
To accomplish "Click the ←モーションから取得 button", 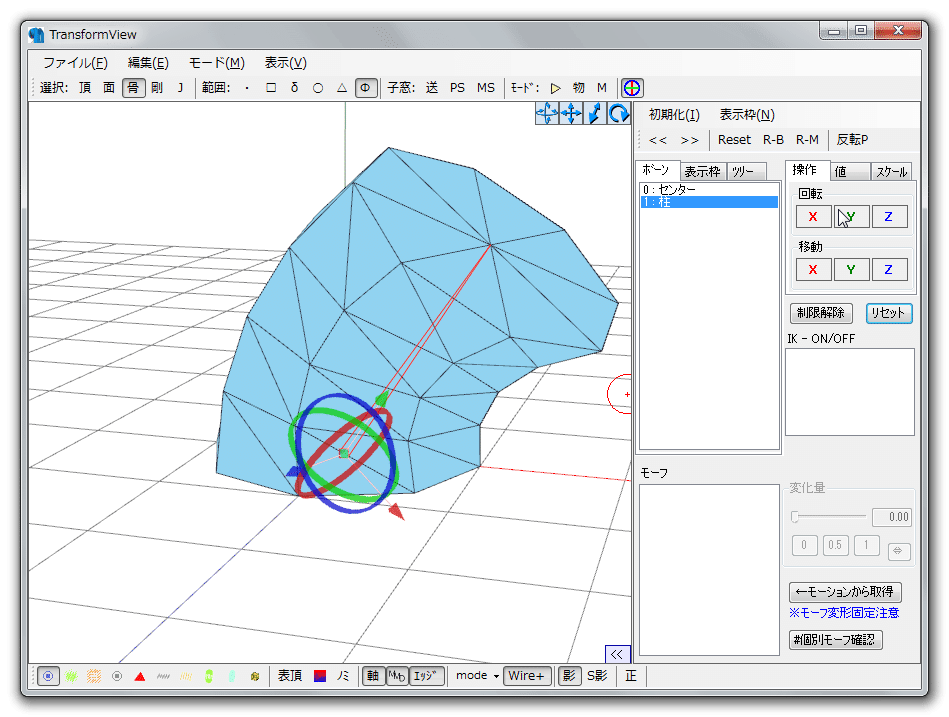I will point(845,591).
